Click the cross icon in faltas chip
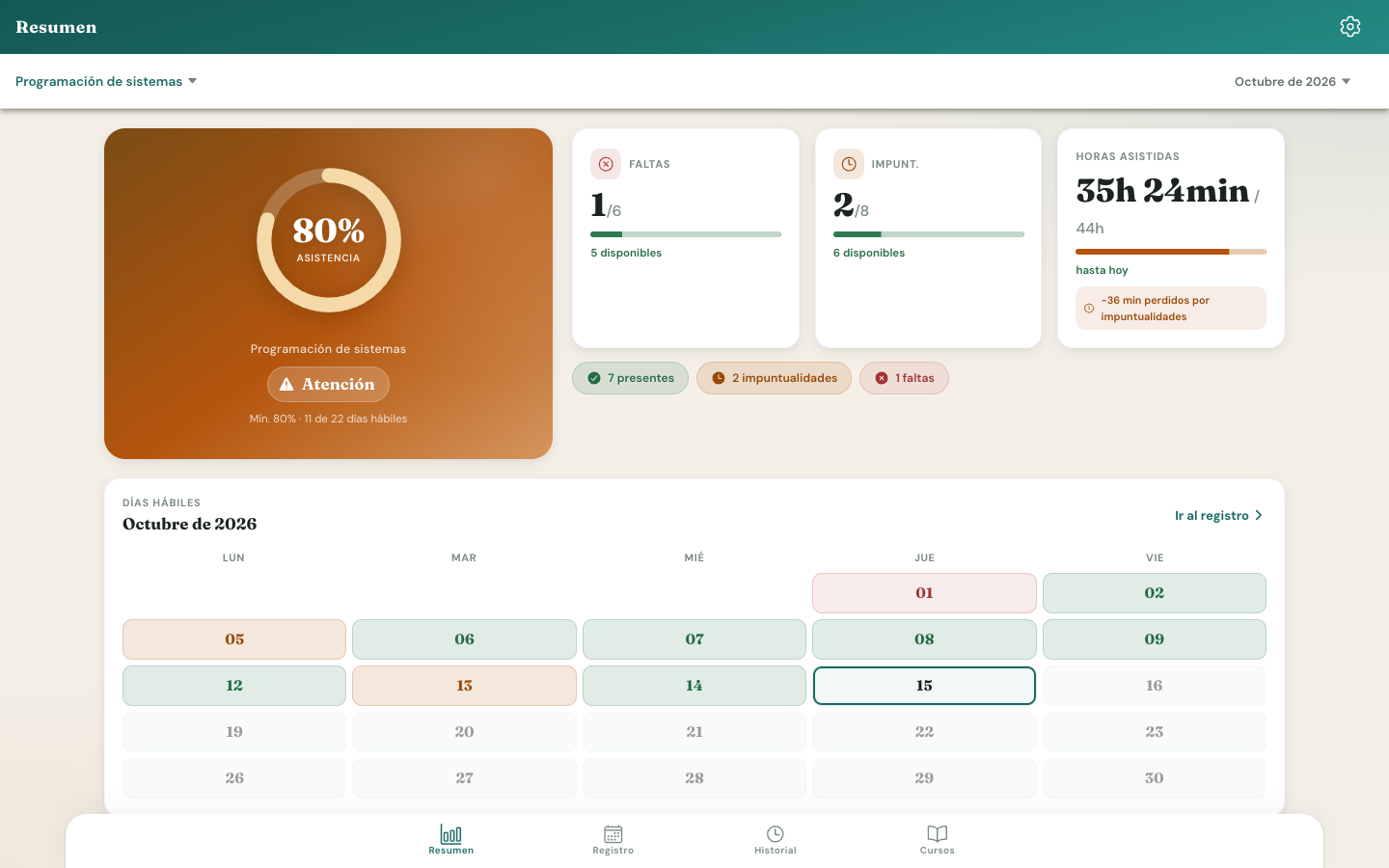The width and height of the screenshot is (1389, 868). [882, 378]
